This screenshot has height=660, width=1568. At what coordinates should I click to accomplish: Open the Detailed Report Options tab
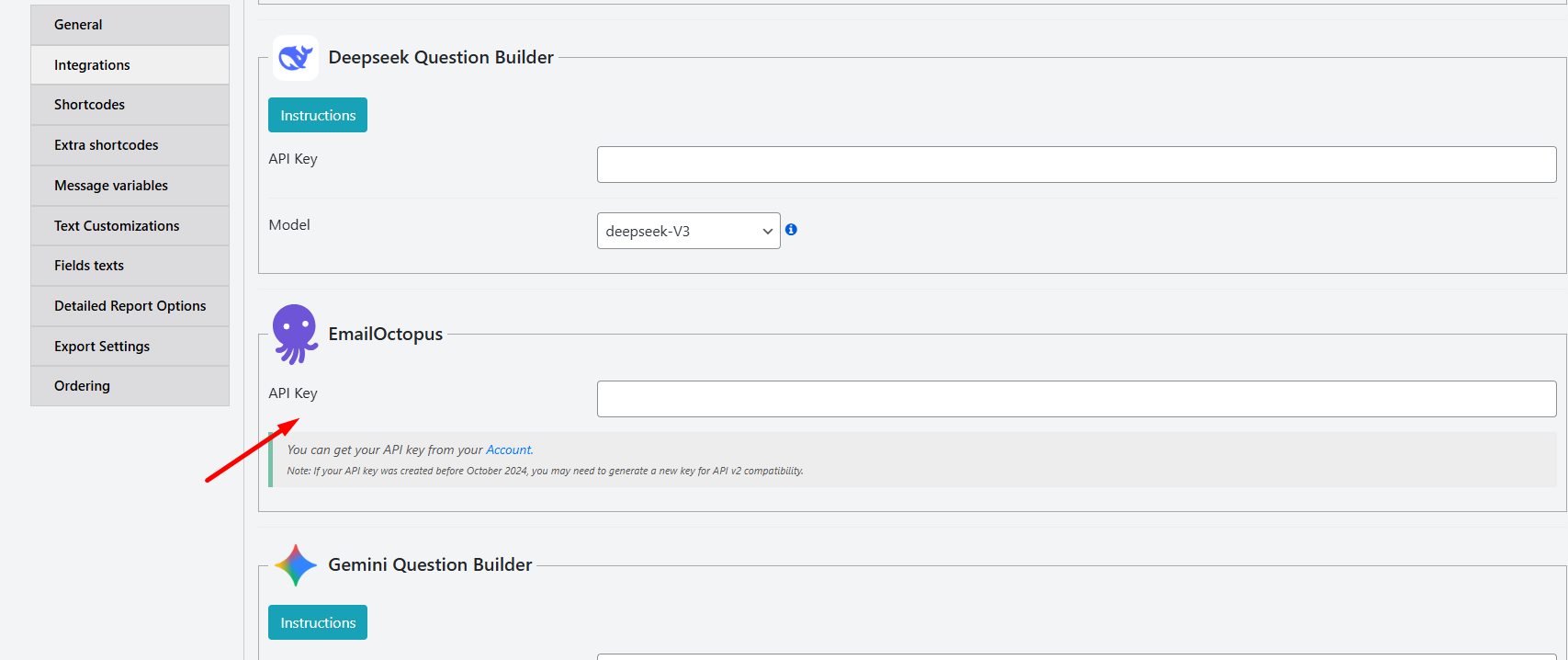pyautogui.click(x=130, y=306)
